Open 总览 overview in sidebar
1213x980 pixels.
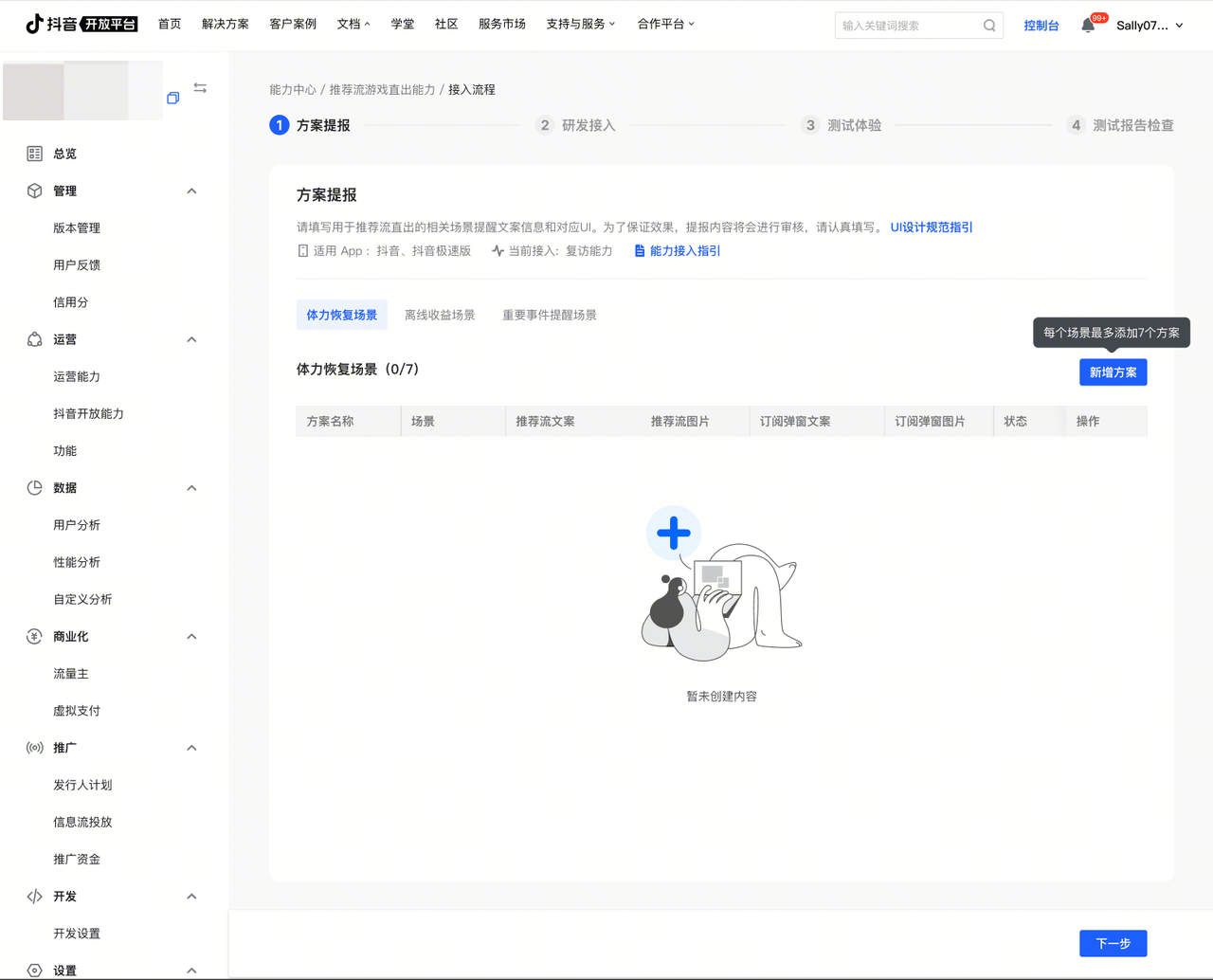pos(64,154)
